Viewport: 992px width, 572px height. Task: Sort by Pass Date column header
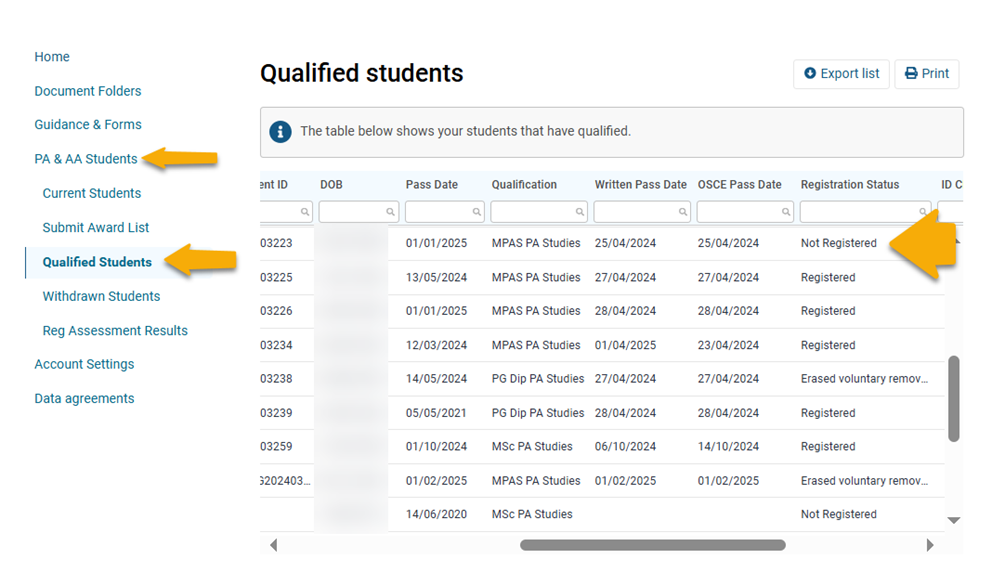click(431, 185)
